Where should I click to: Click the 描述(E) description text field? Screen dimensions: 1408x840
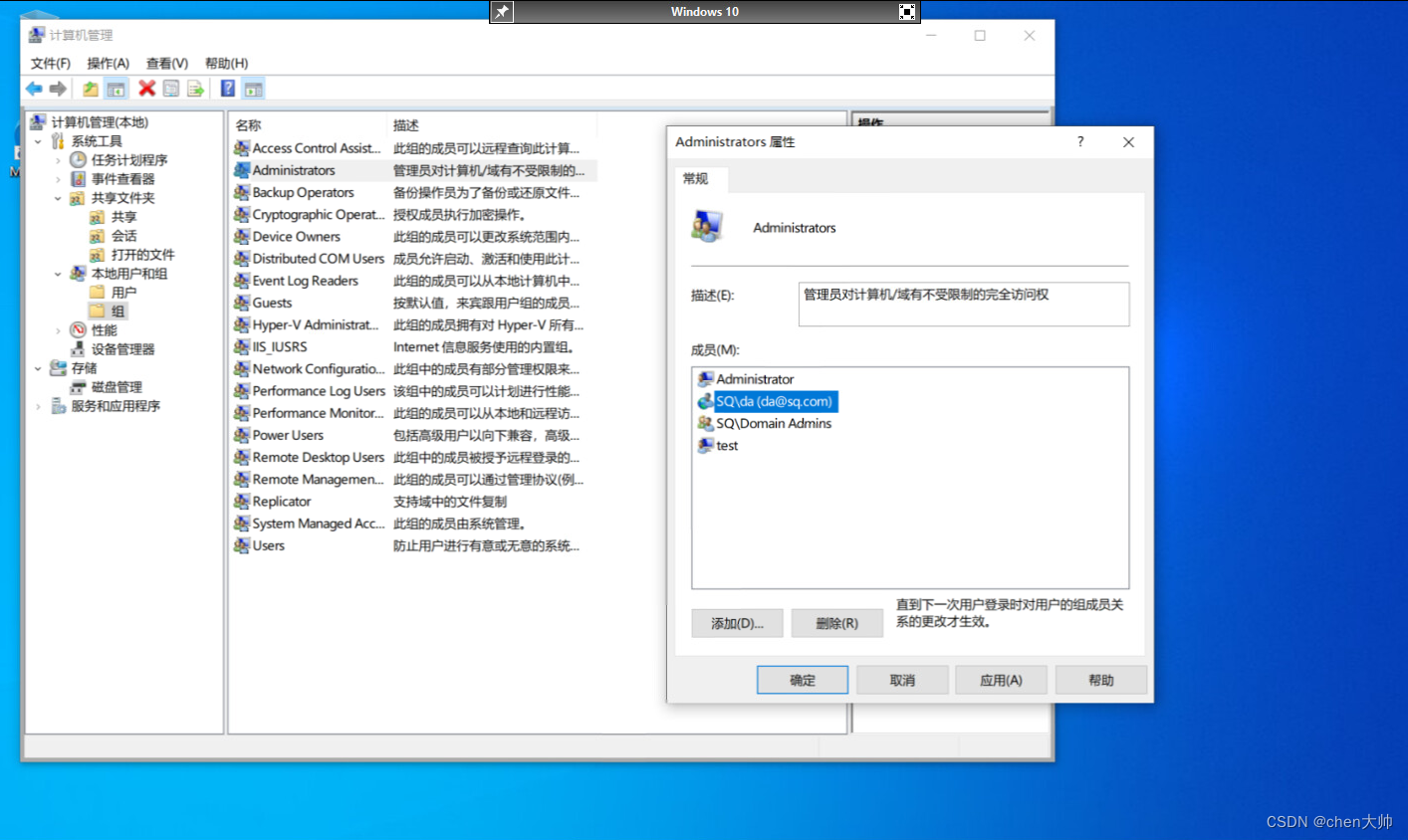click(964, 305)
